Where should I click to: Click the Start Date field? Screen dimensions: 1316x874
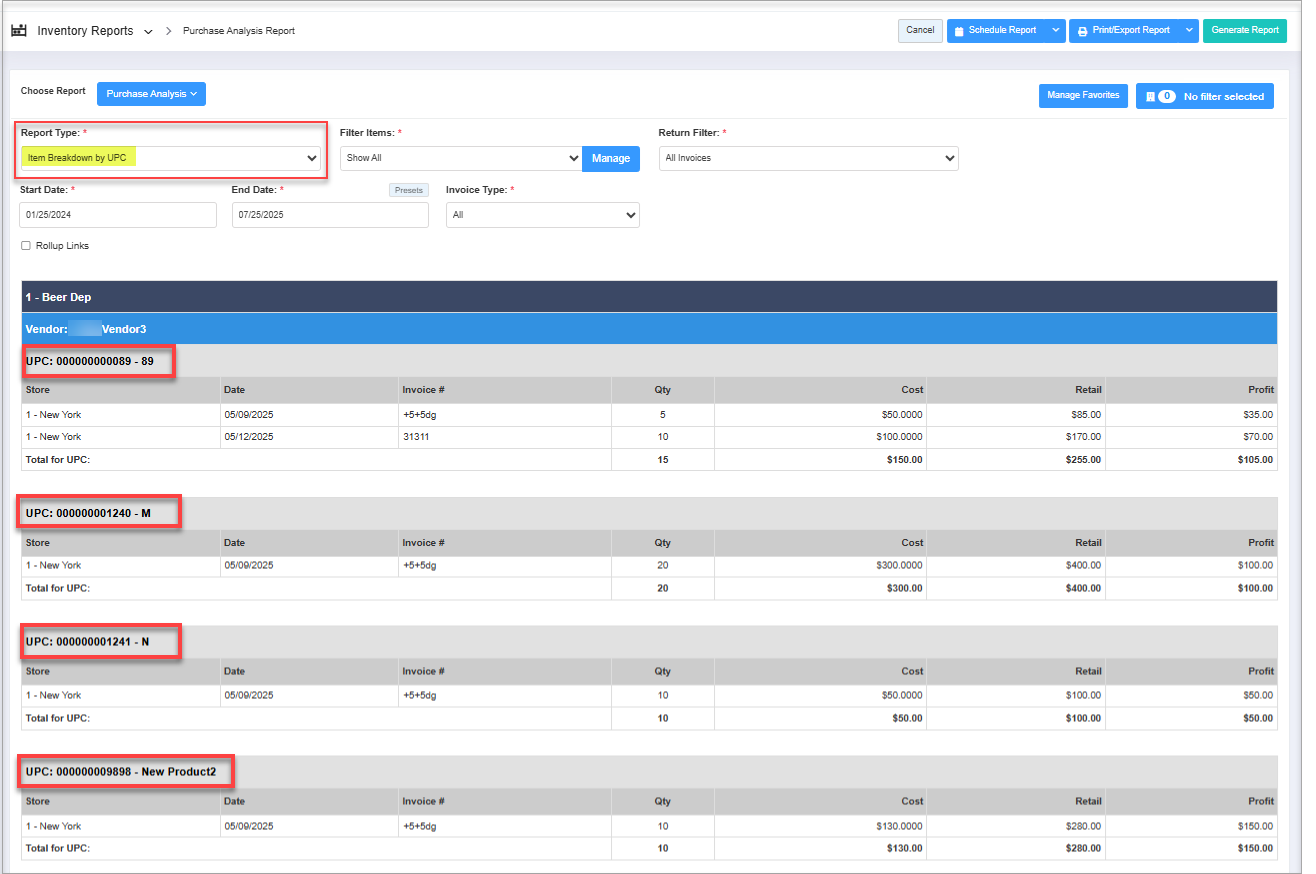click(x=118, y=215)
